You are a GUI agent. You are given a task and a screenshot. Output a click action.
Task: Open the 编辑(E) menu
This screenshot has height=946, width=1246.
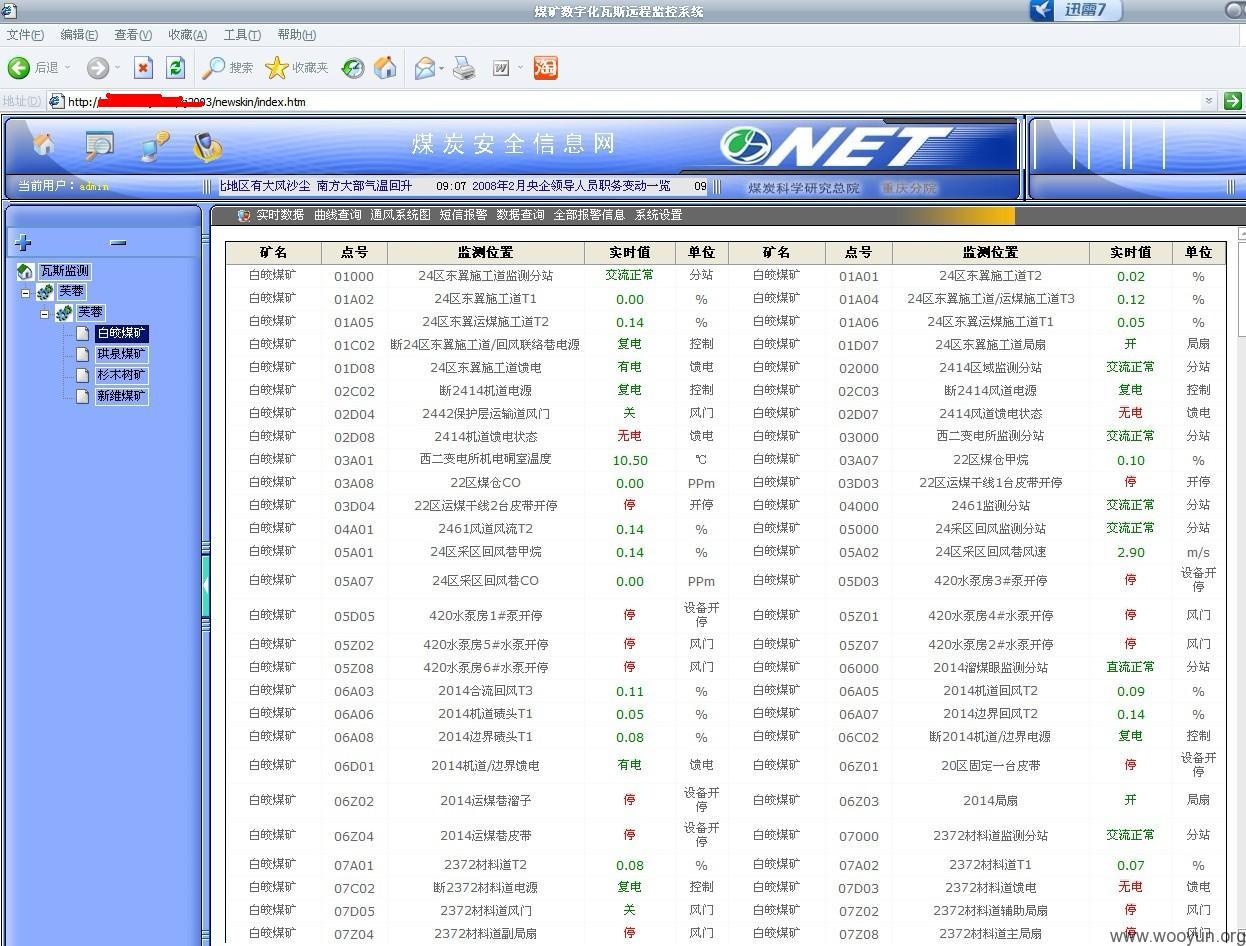(79, 35)
